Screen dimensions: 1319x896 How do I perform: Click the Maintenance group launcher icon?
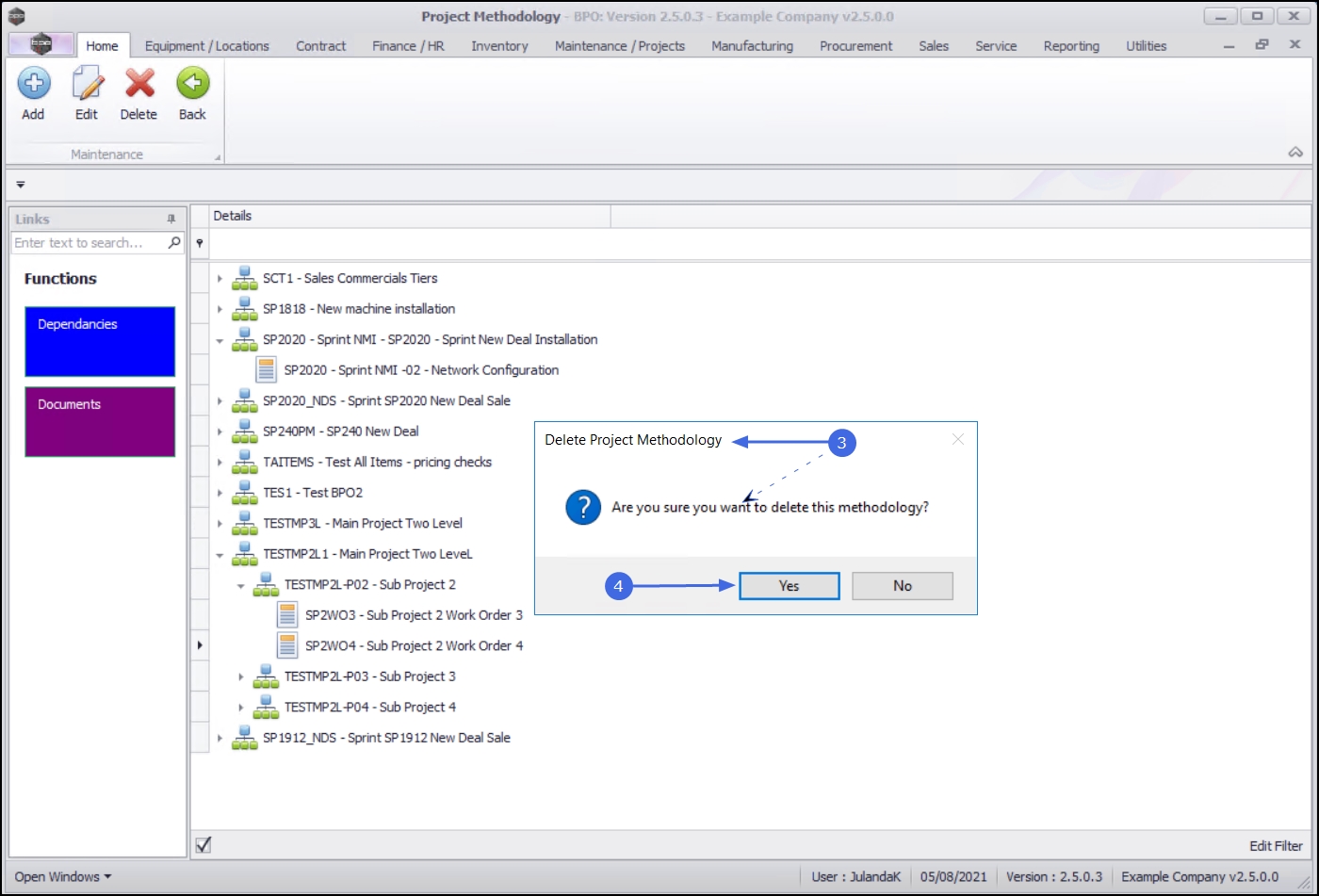(x=218, y=157)
